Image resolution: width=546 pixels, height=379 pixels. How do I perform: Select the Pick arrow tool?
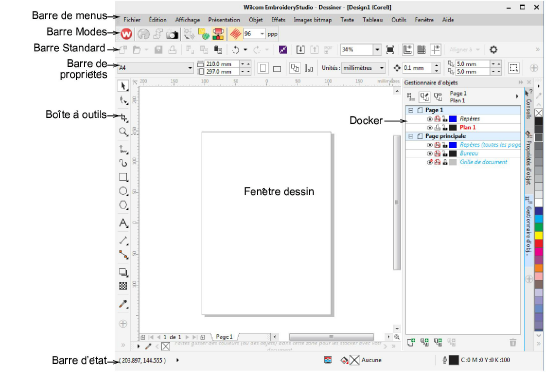point(123,86)
